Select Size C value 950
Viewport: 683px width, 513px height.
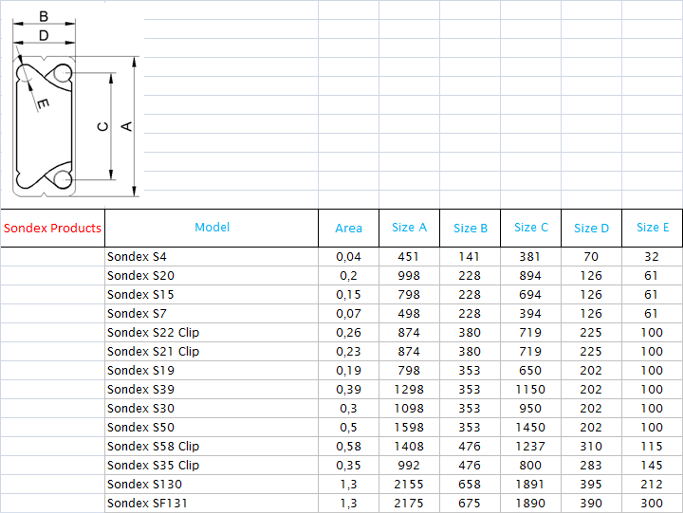pyautogui.click(x=531, y=408)
